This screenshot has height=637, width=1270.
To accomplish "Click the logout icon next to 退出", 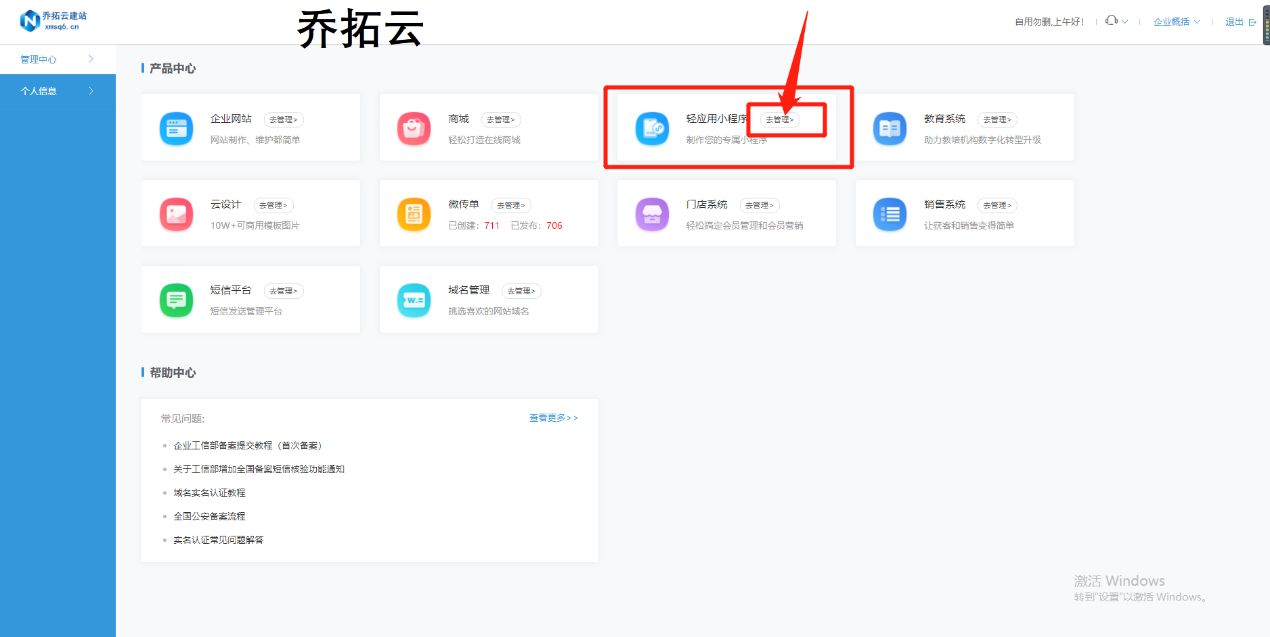I will click(1253, 21).
